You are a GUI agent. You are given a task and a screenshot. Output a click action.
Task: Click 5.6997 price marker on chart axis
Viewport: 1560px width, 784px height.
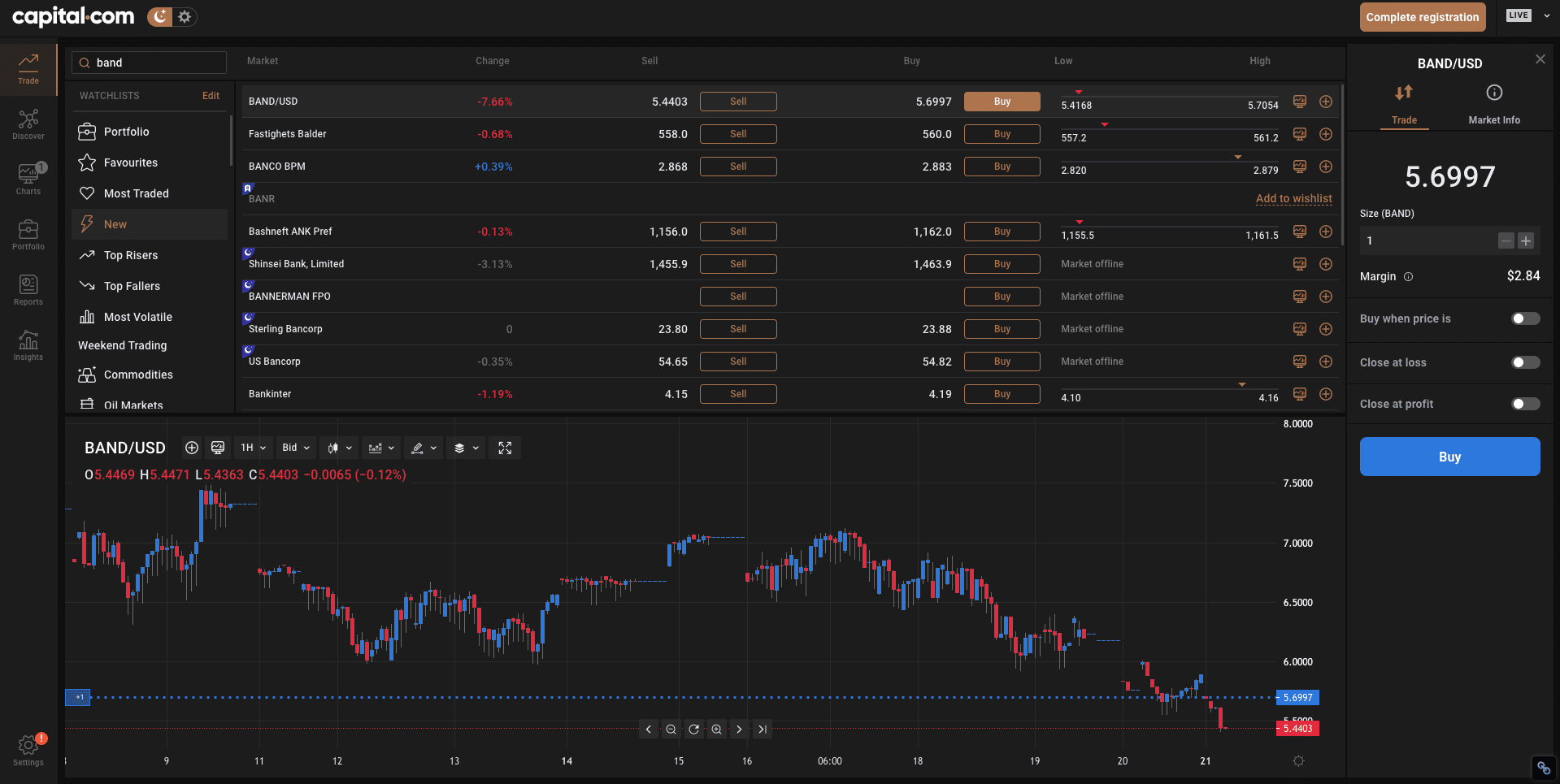[1297, 697]
